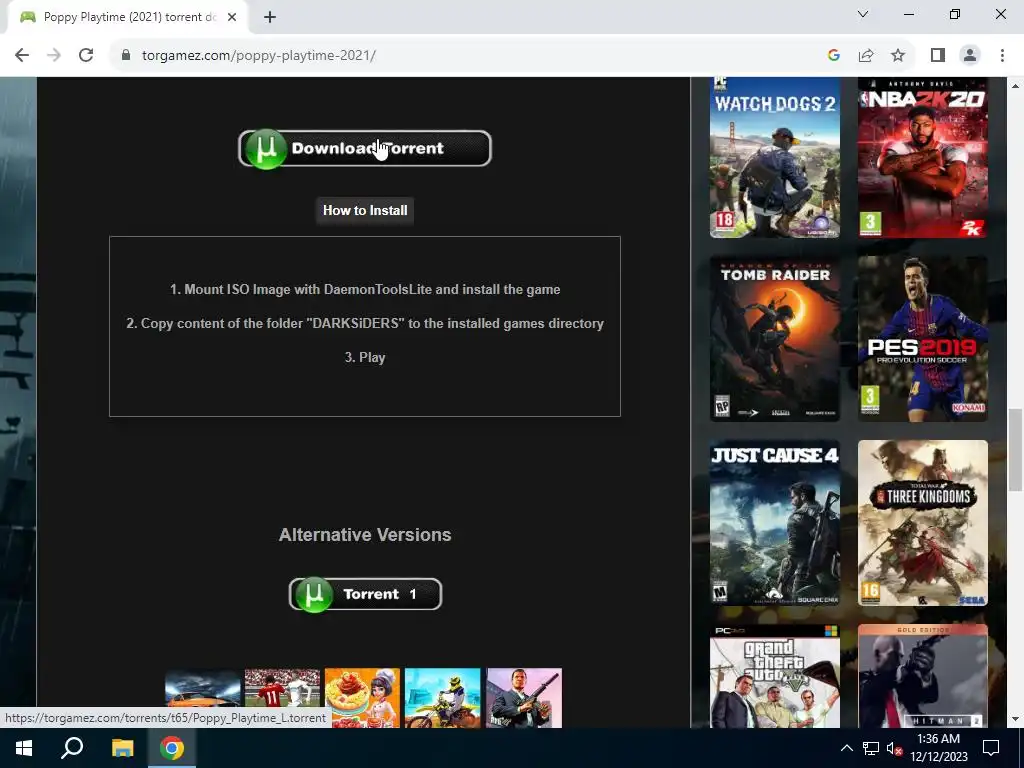Open the Hitman 2 cover

click(923, 676)
